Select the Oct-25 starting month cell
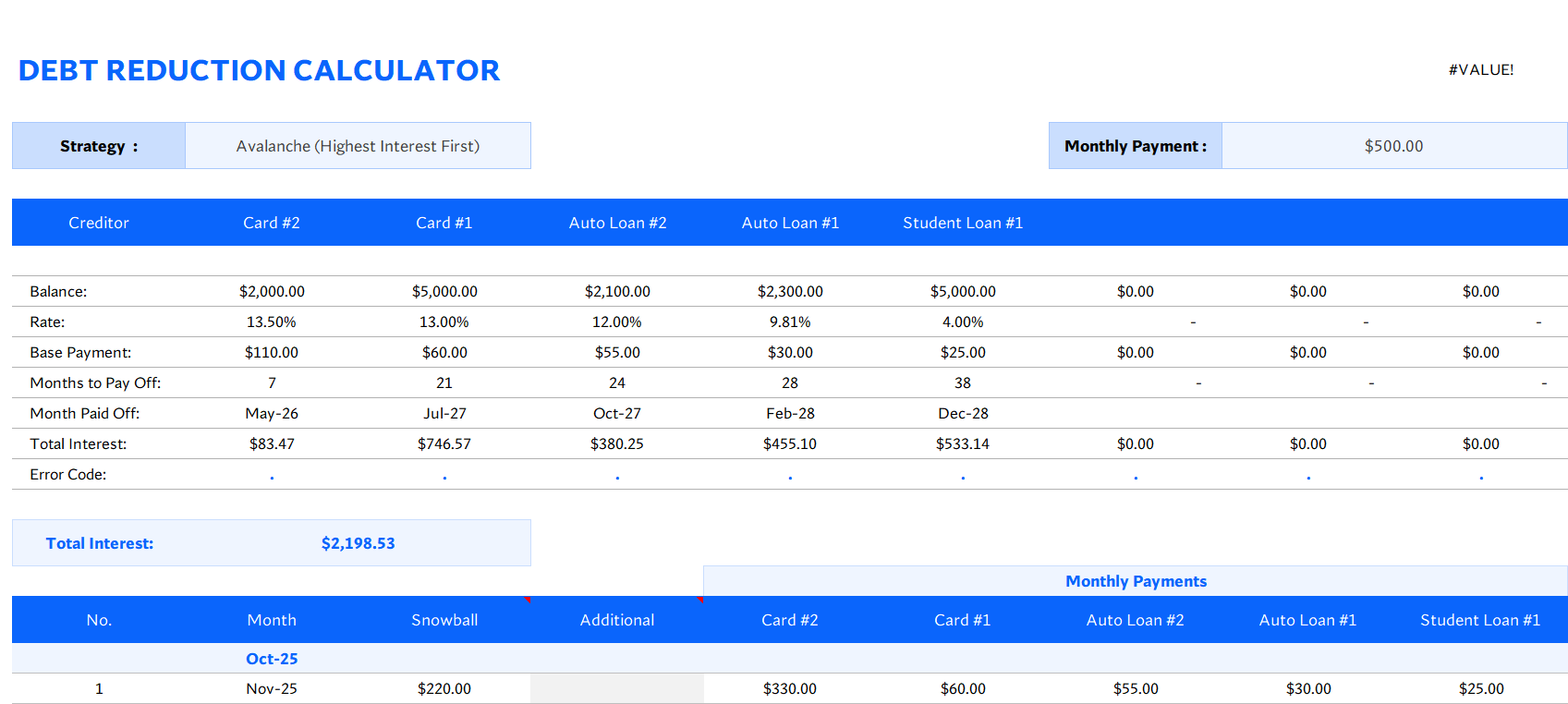The image size is (1568, 704). [x=272, y=659]
